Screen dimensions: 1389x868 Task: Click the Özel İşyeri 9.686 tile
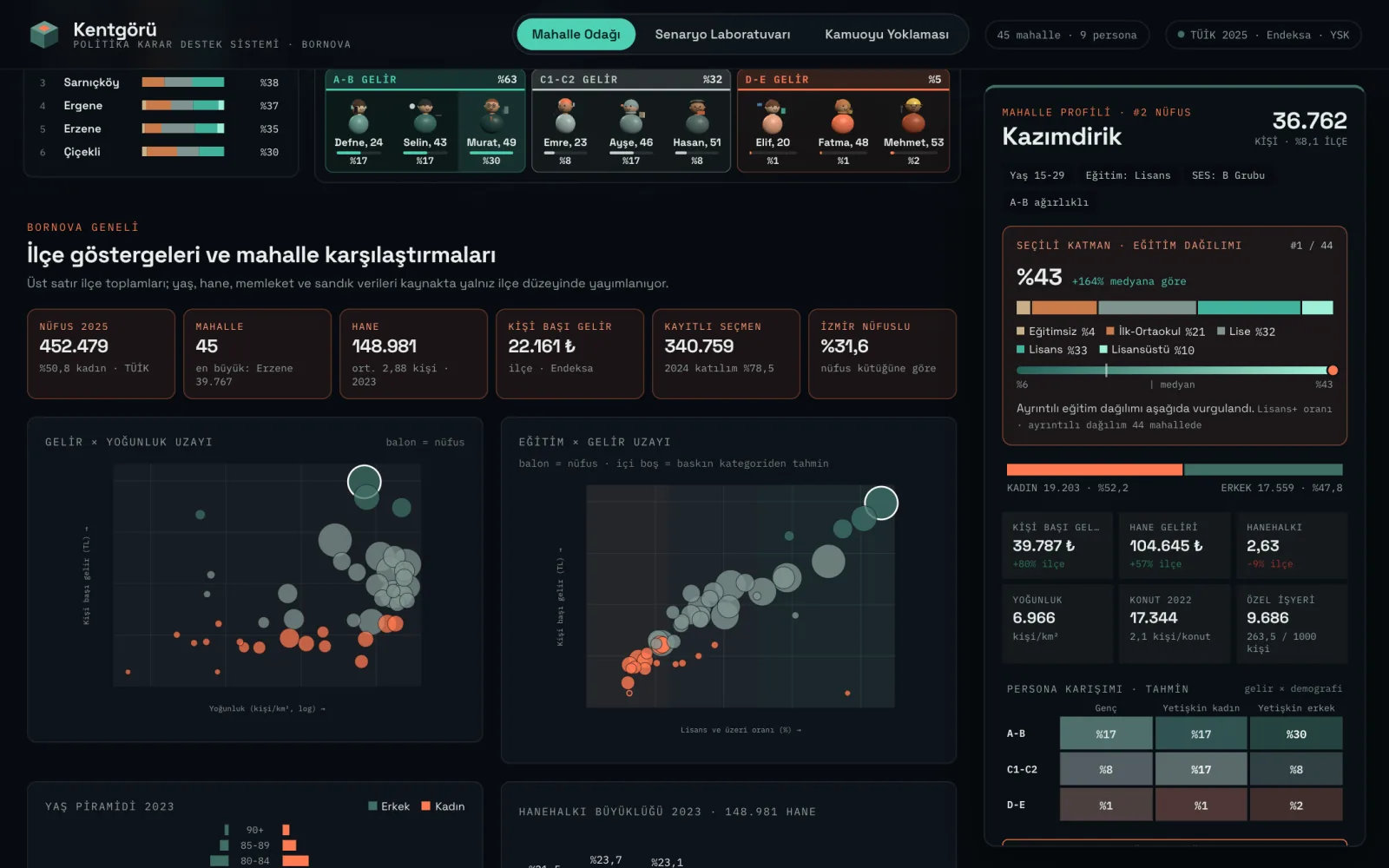pyautogui.click(x=1291, y=624)
